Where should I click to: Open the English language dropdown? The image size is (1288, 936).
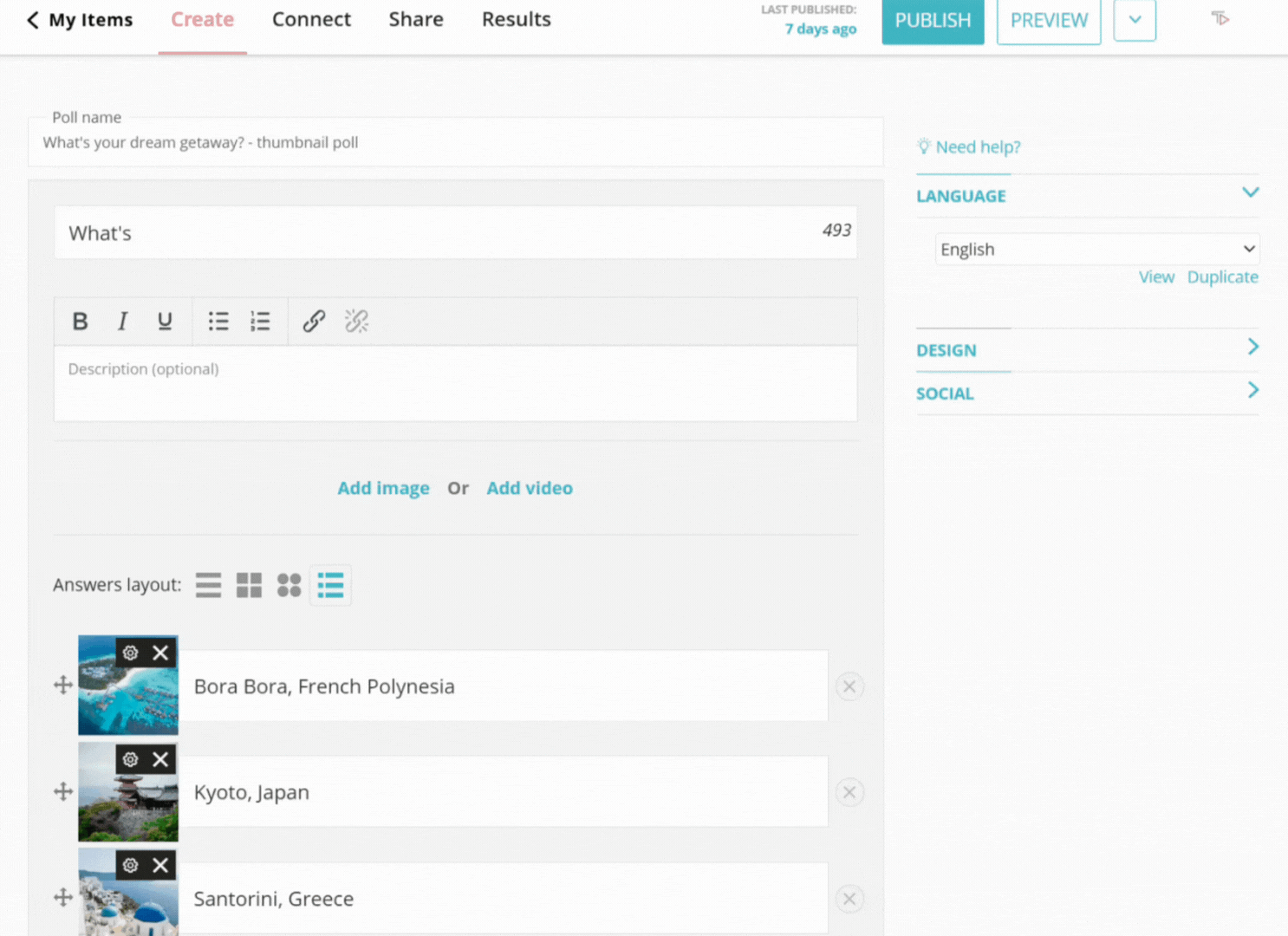[1096, 249]
